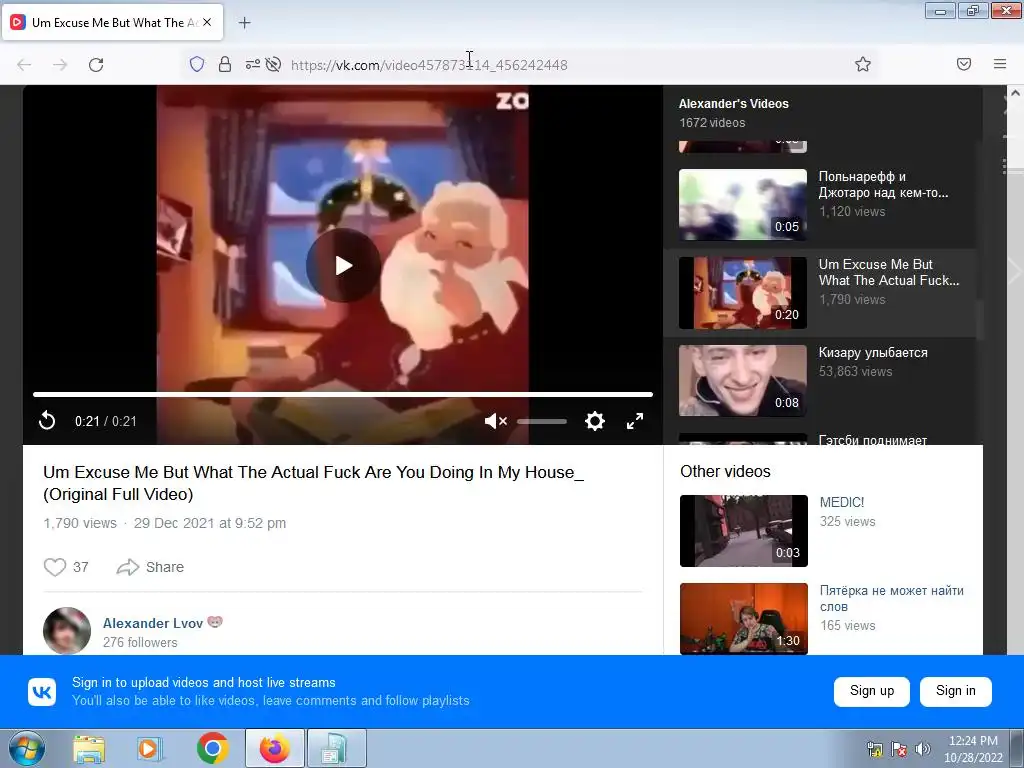Adjust the video volume slider
This screenshot has height=768, width=1024.
pos(542,422)
